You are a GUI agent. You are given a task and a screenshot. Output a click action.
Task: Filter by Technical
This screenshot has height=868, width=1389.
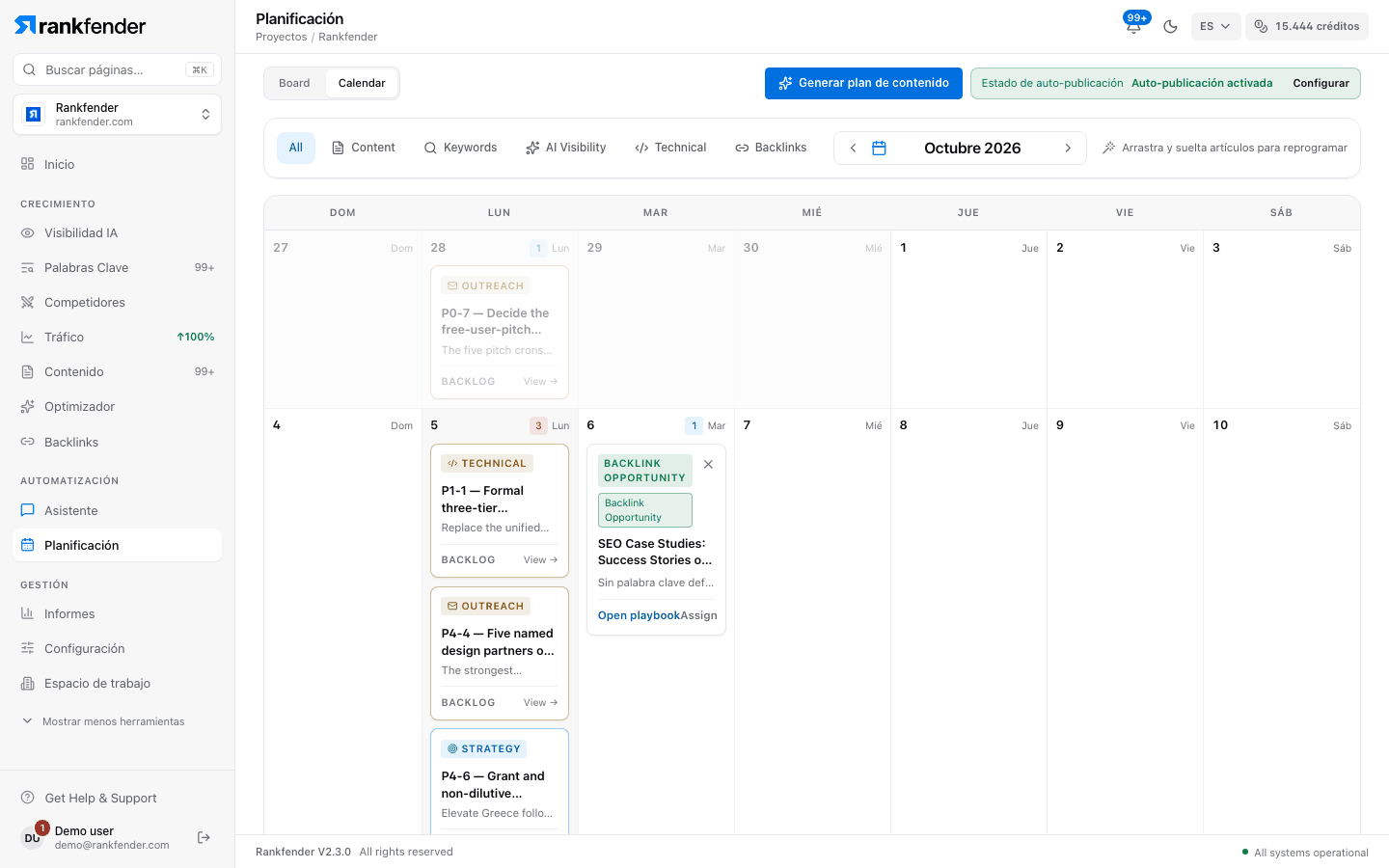pyautogui.click(x=670, y=148)
